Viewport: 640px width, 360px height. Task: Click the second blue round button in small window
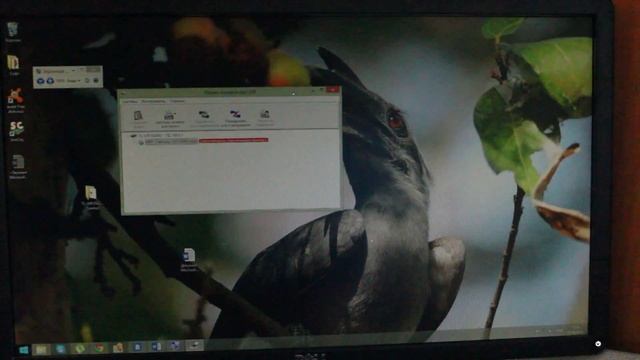click(50, 81)
